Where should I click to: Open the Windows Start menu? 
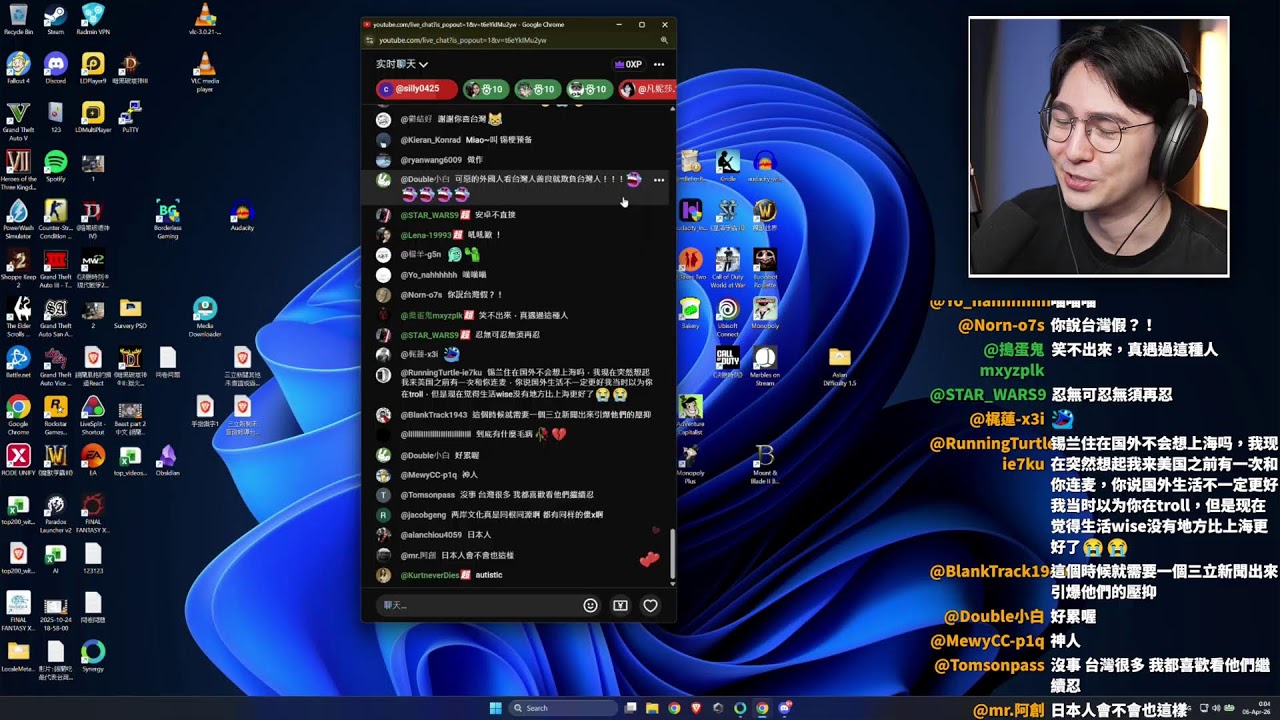(x=495, y=708)
